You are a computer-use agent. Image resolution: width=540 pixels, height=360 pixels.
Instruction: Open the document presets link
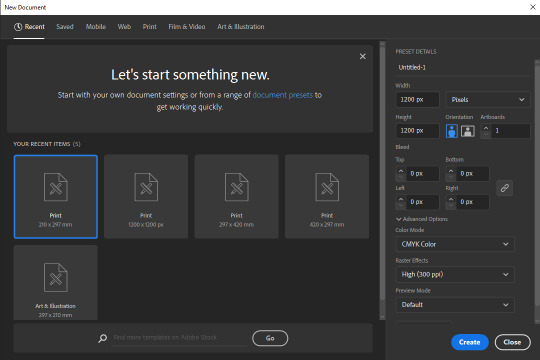click(x=283, y=95)
